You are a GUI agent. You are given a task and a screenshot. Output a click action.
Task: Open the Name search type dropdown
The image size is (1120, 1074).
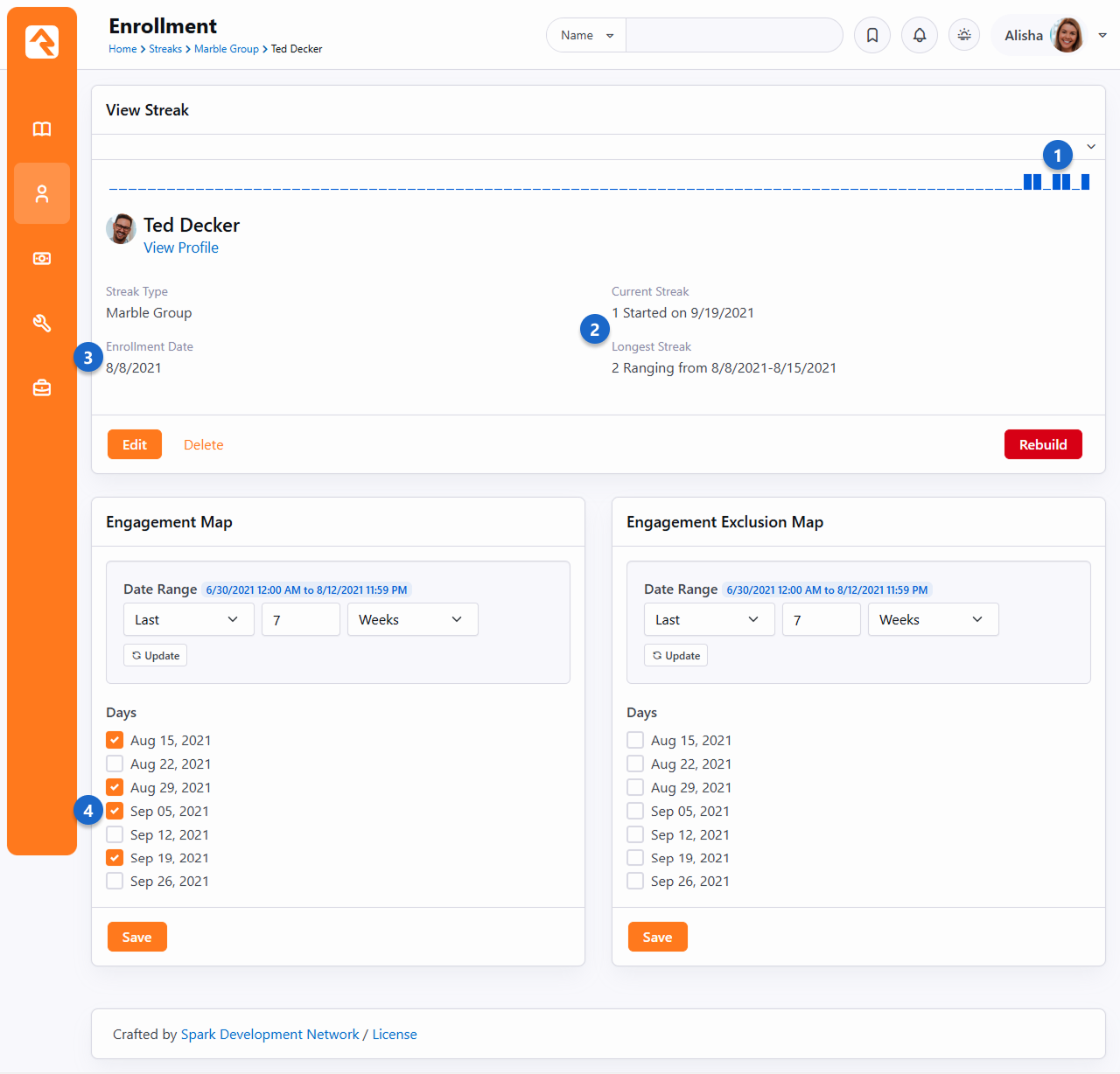pyautogui.click(x=586, y=35)
